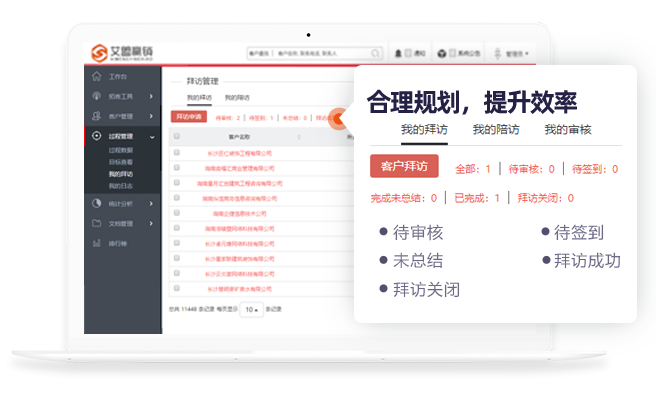
Task: Open the company link ending 矿泉水有限公司
Action: pos(240,289)
